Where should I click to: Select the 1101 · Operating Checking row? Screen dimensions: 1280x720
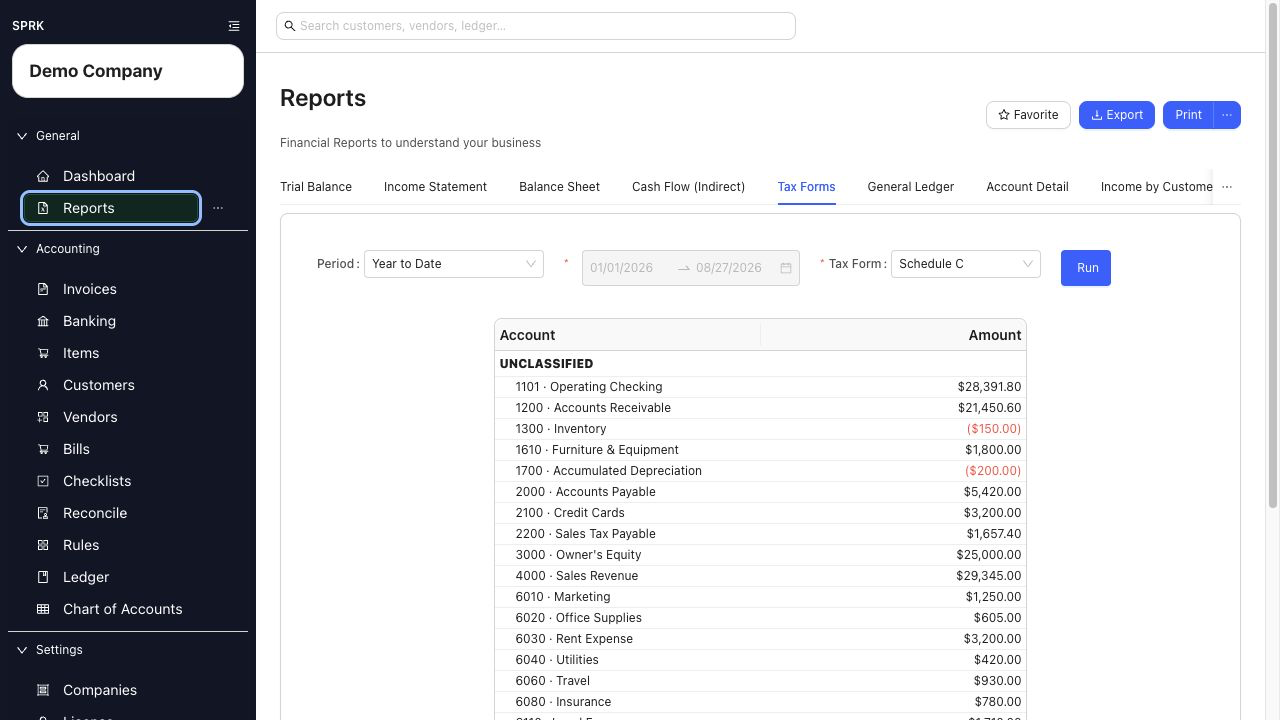(760, 387)
